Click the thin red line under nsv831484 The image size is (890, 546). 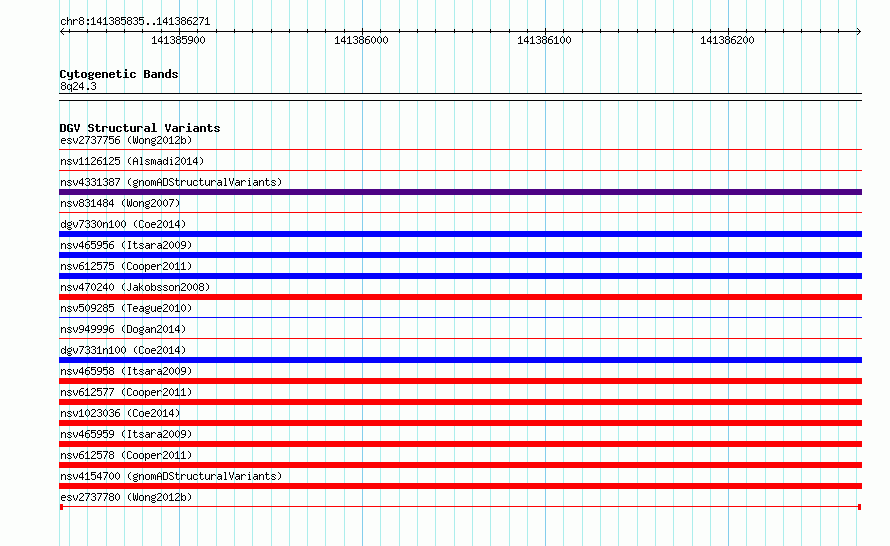(x=460, y=213)
